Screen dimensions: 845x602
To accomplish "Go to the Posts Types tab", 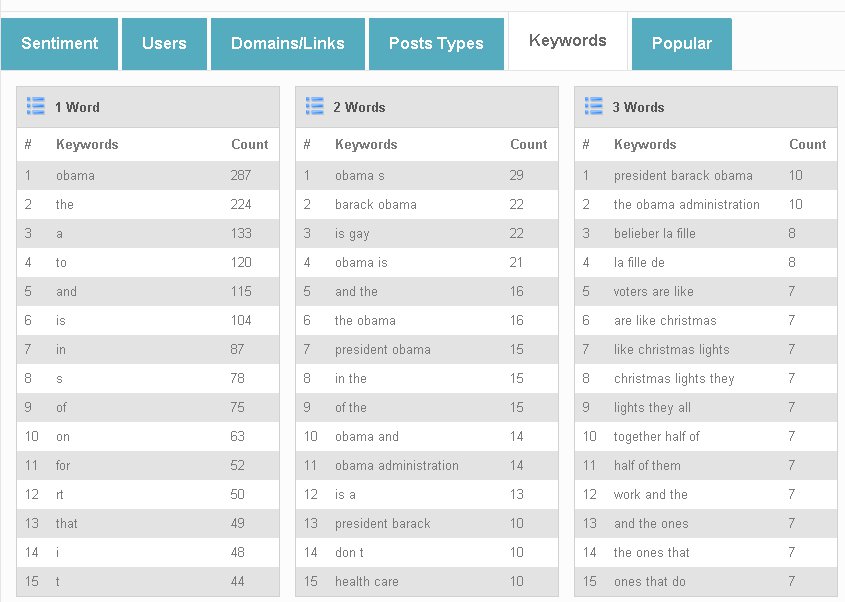I will tap(437, 44).
